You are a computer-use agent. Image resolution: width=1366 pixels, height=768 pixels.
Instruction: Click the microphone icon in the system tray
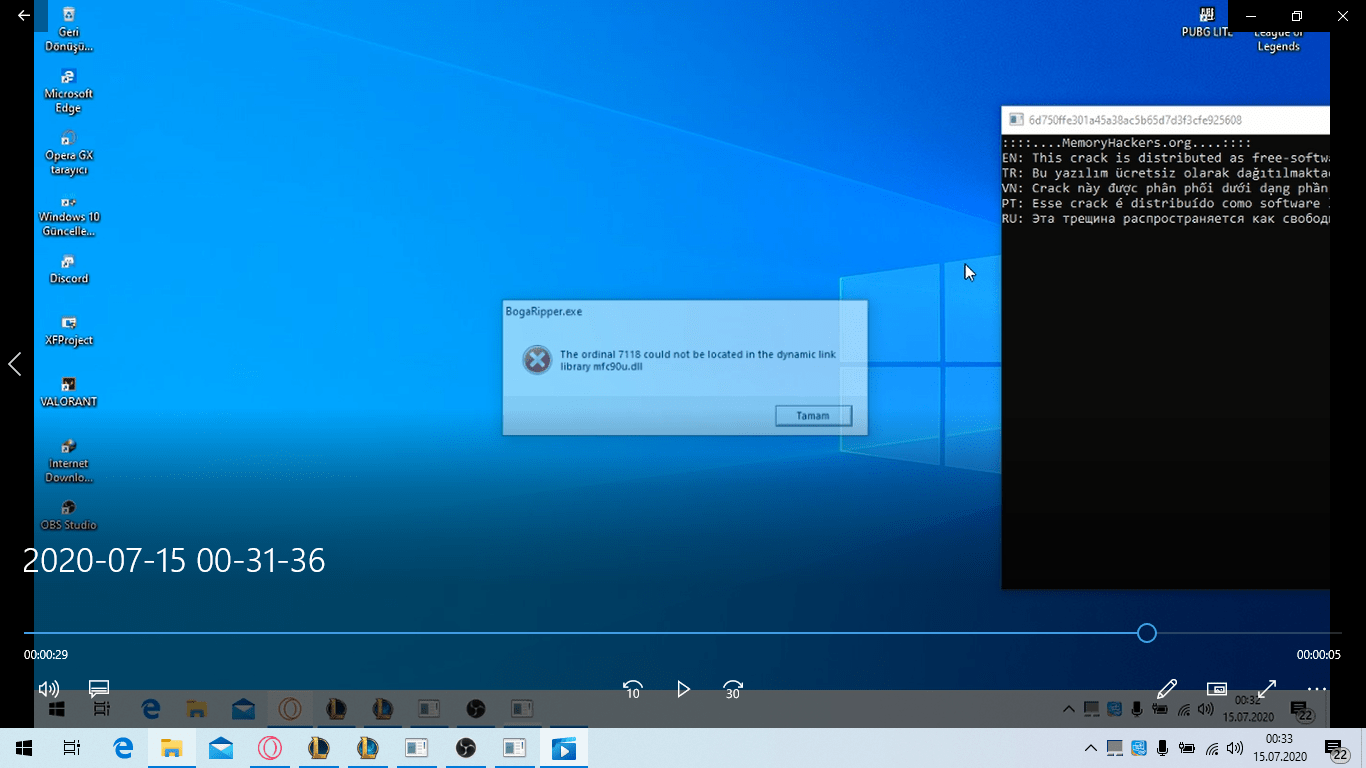click(1163, 748)
